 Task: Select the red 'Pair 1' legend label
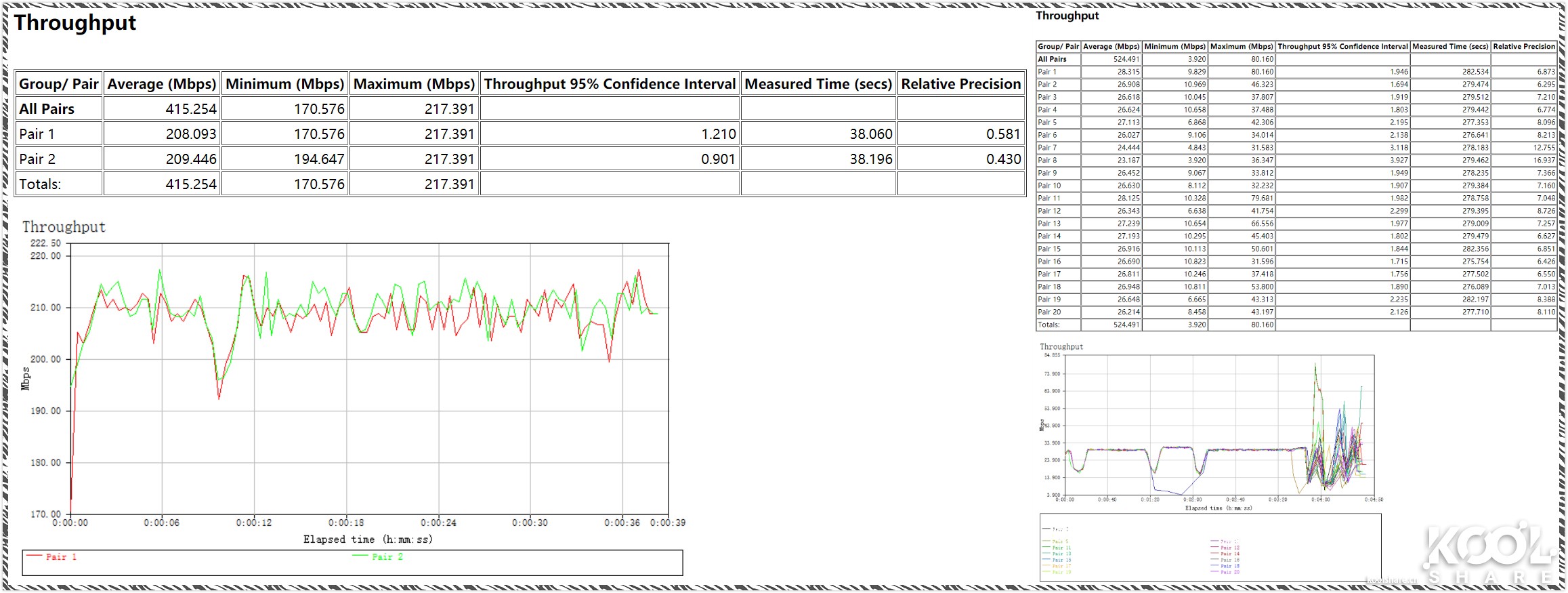61,557
